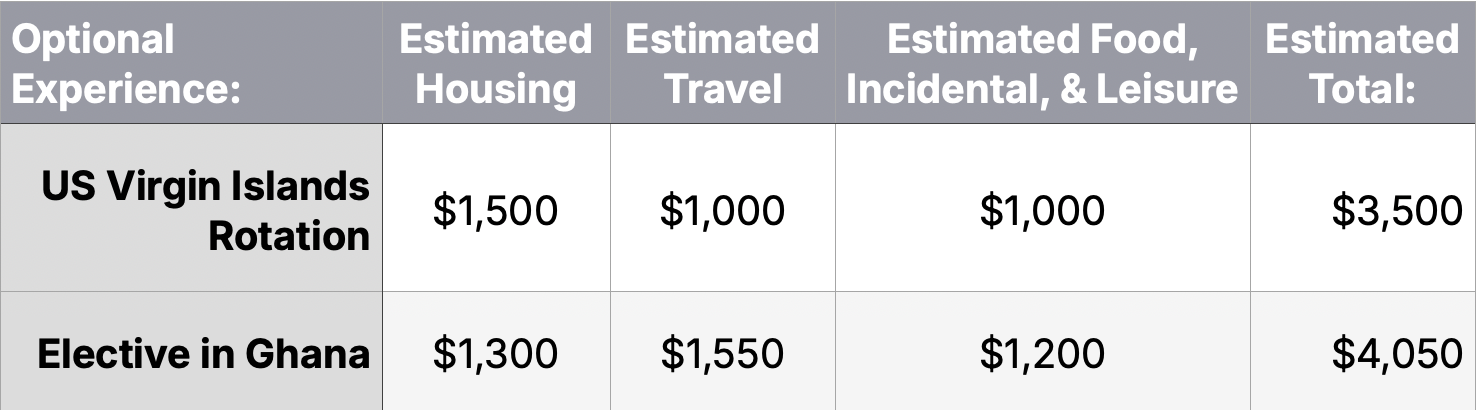Select the $1,550 Ghana travel cell

tap(723, 351)
